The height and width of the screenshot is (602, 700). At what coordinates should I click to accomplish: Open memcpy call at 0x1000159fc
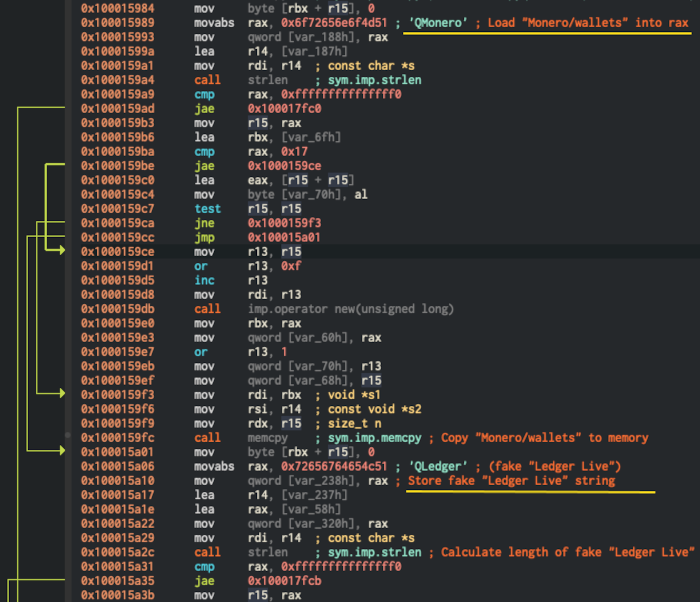[268, 438]
